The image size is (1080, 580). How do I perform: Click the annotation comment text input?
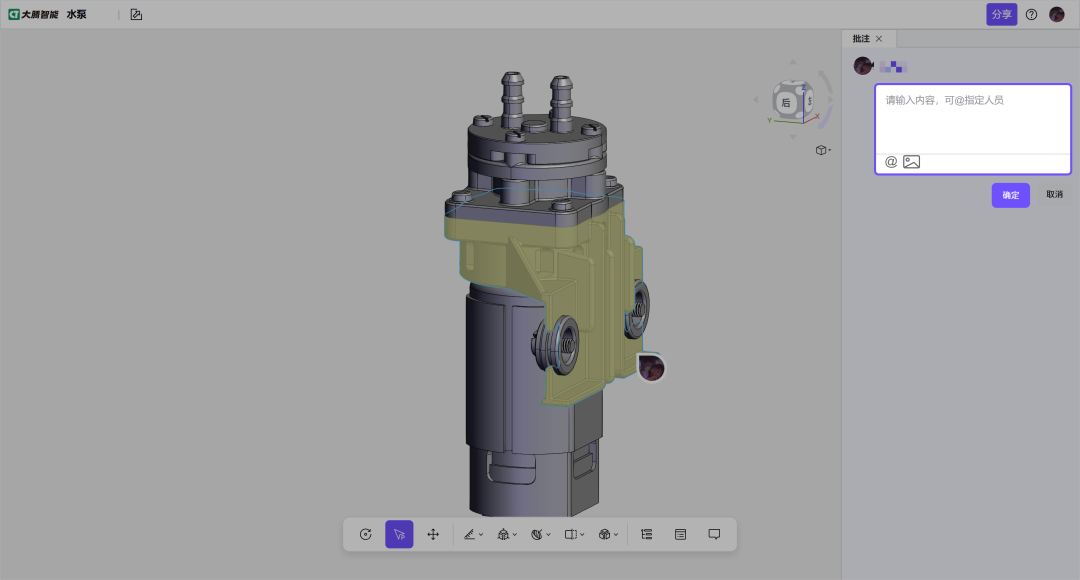tap(973, 119)
